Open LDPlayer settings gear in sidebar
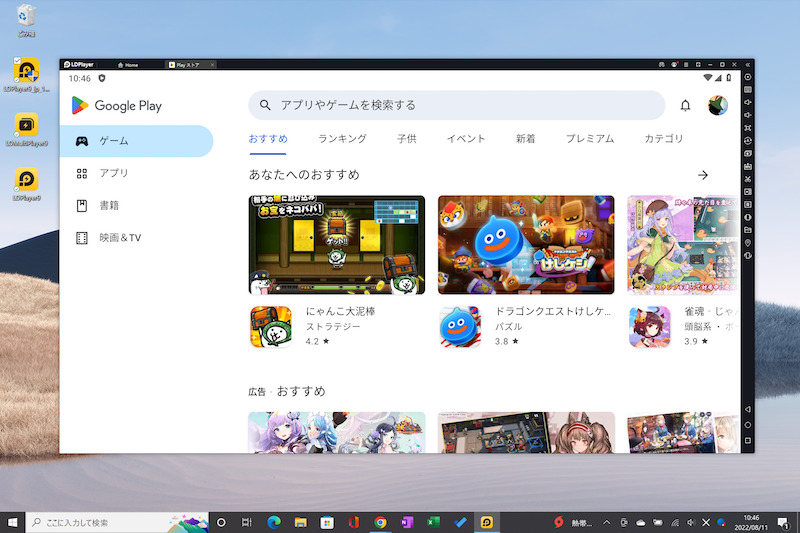Viewport: 800px width, 533px height. [x=748, y=77]
